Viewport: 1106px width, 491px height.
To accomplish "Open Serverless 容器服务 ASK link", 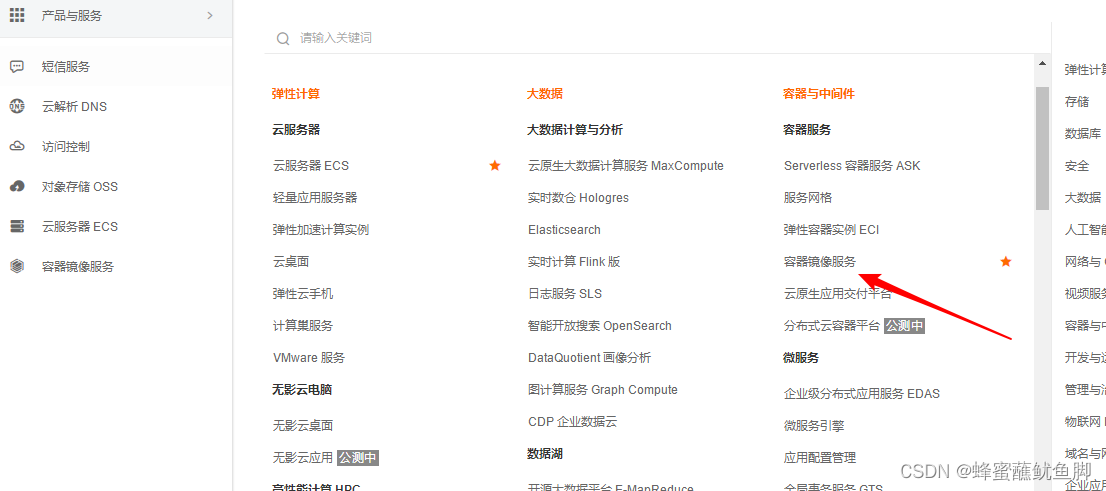I will pyautogui.click(x=852, y=166).
